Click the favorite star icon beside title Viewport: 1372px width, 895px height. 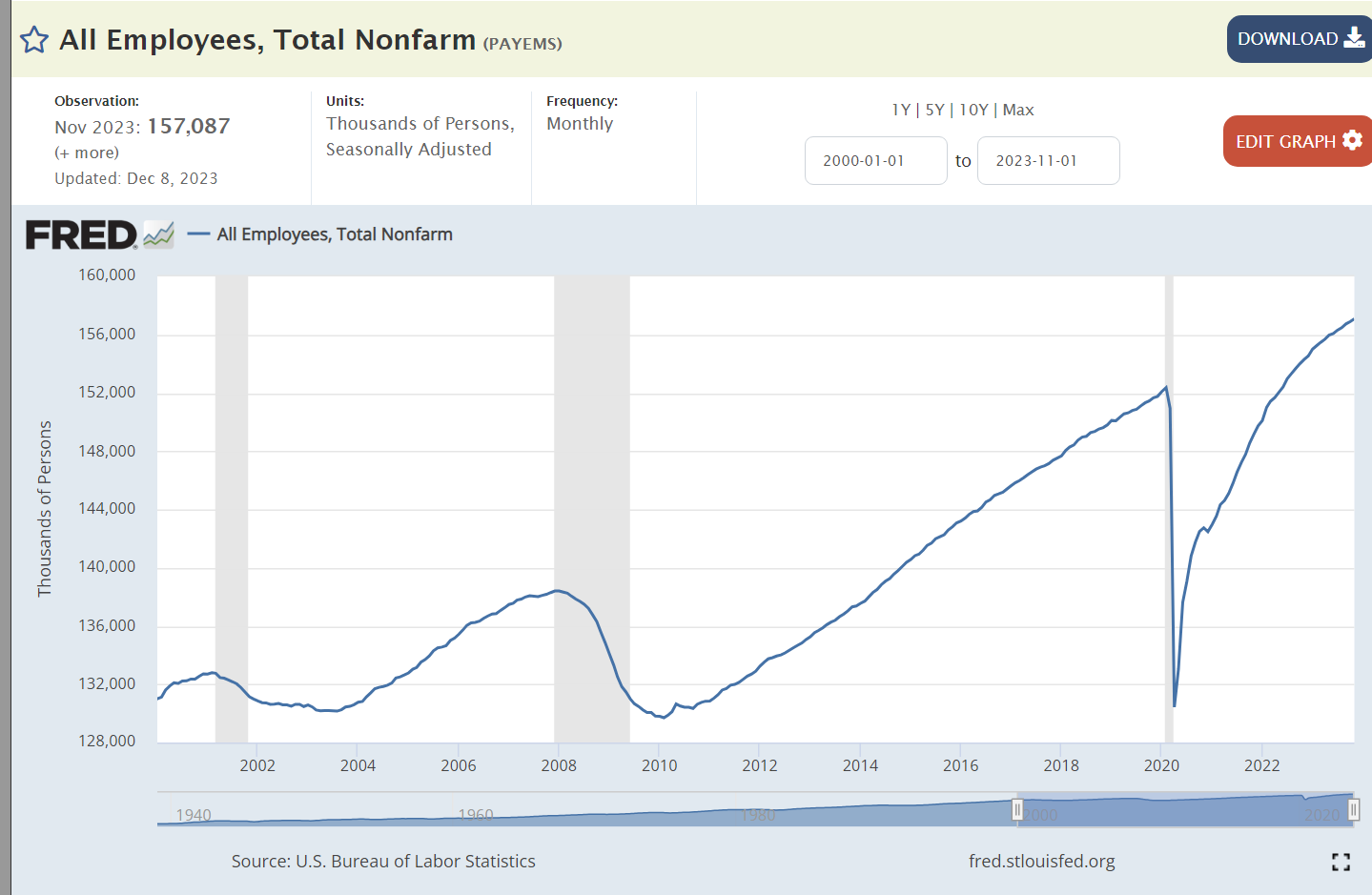[x=34, y=40]
